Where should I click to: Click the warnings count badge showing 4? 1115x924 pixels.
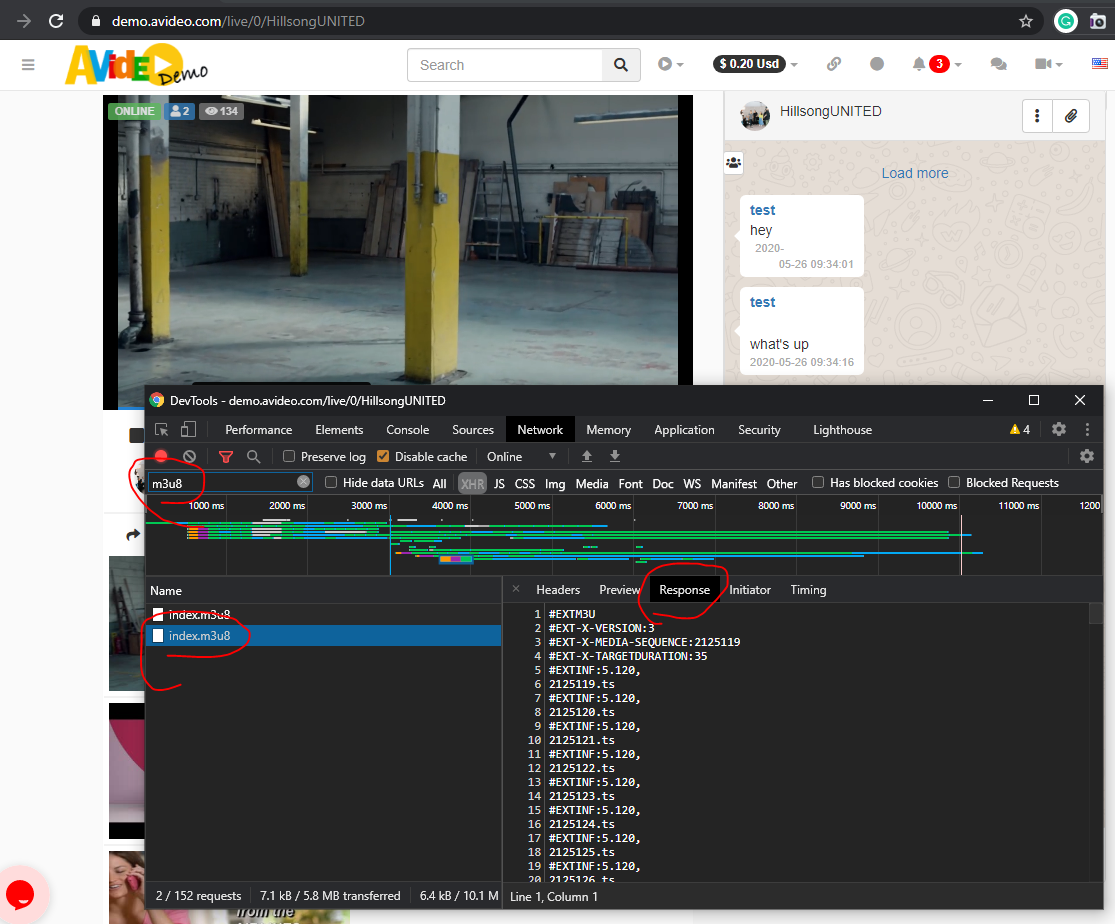coord(1020,429)
